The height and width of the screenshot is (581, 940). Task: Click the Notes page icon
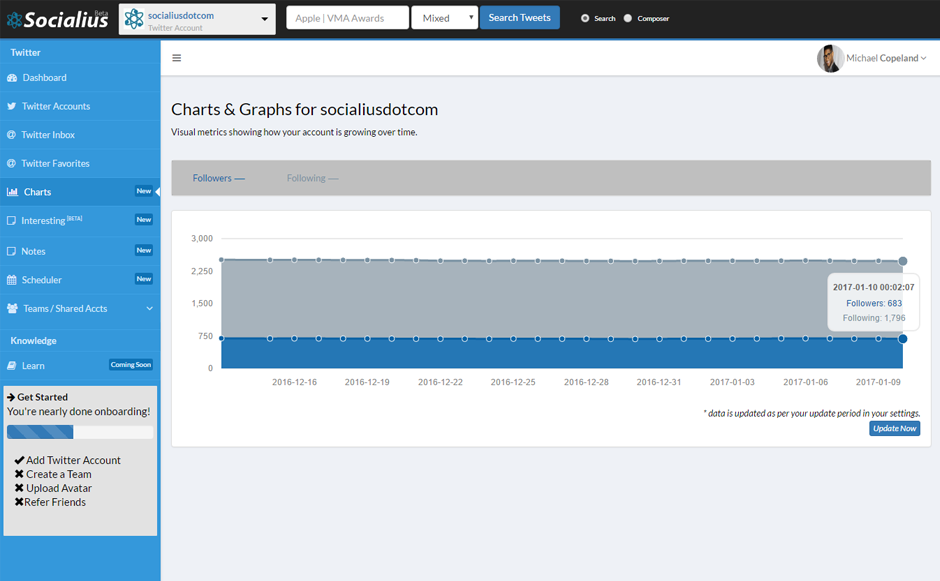click(x=11, y=251)
